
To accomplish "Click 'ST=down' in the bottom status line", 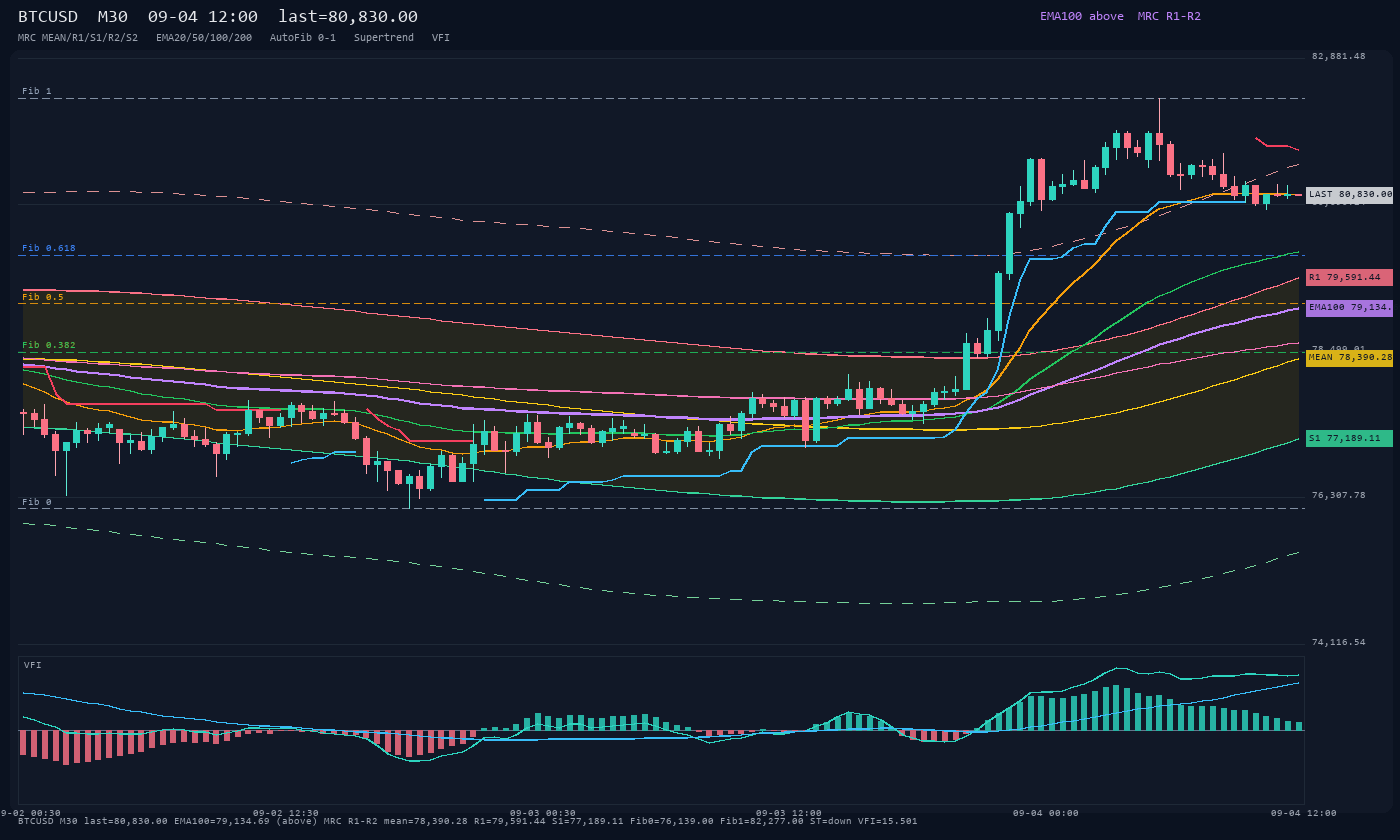I will 831,821.
